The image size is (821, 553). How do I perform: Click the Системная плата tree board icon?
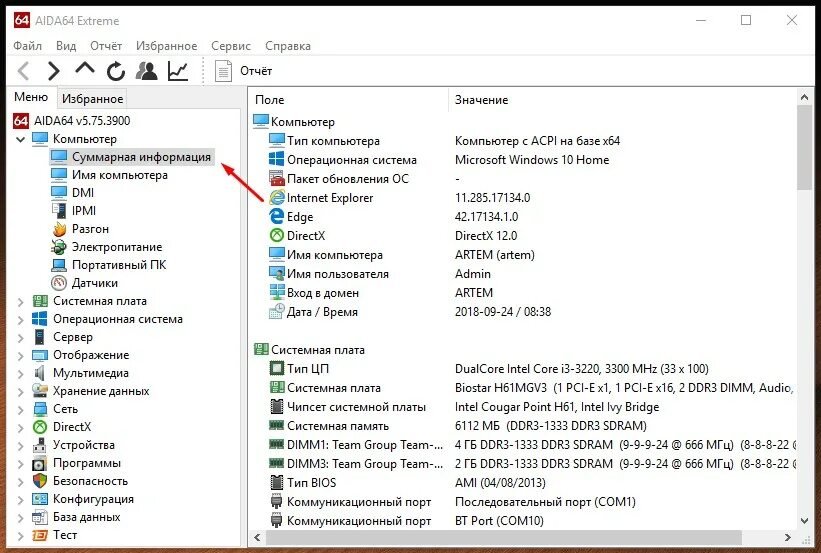coord(40,301)
